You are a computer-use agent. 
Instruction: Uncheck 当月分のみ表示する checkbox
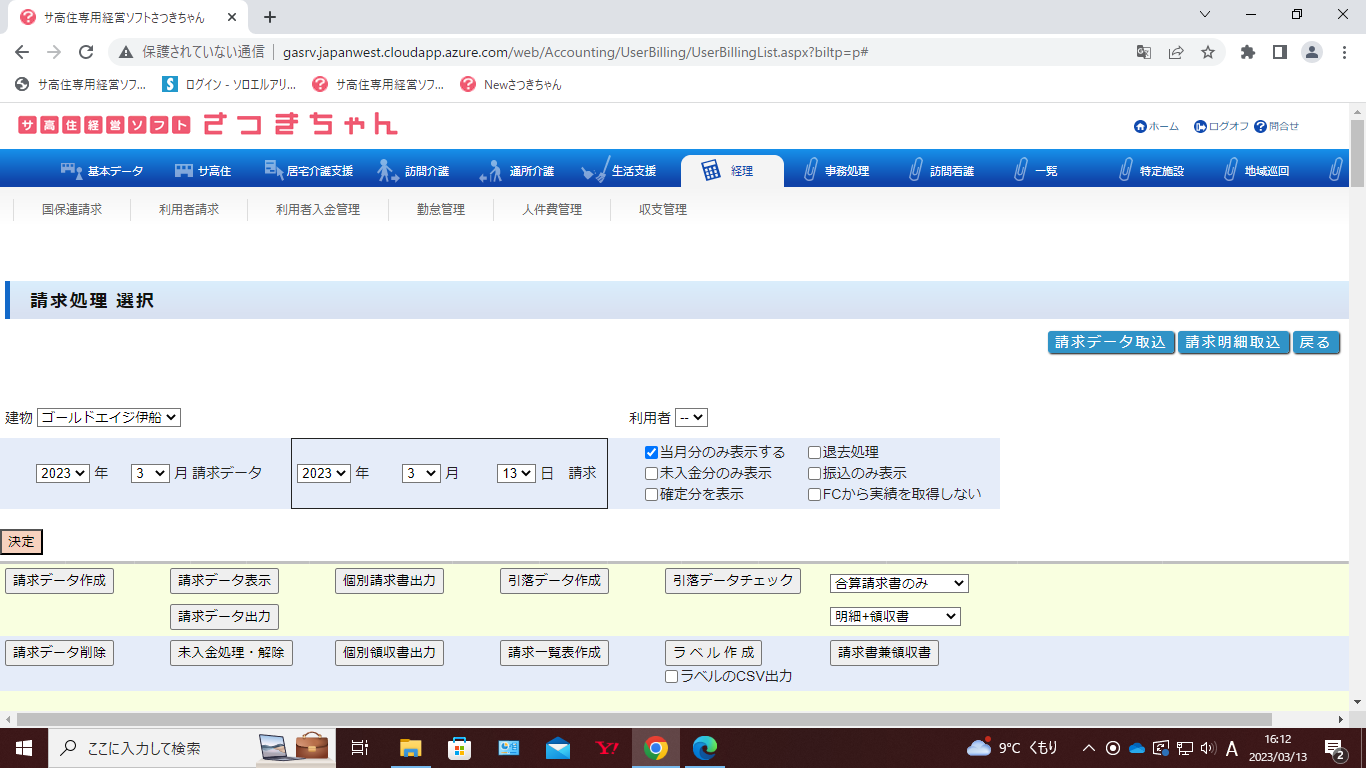[x=651, y=453]
